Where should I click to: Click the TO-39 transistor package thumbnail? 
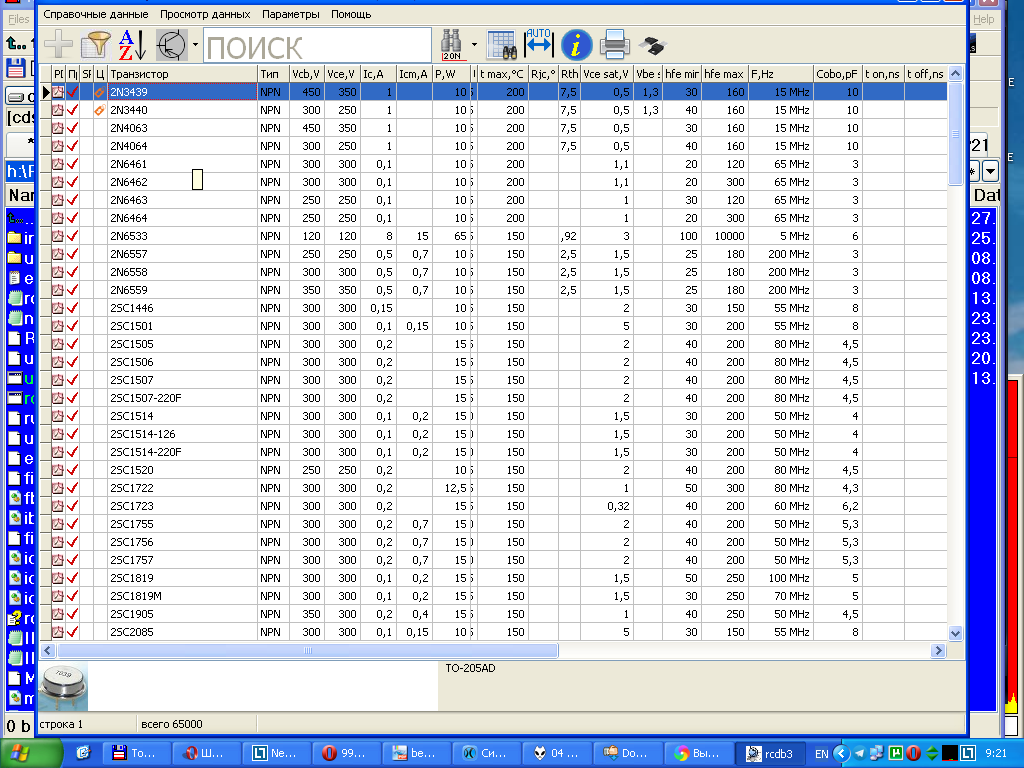(x=63, y=686)
